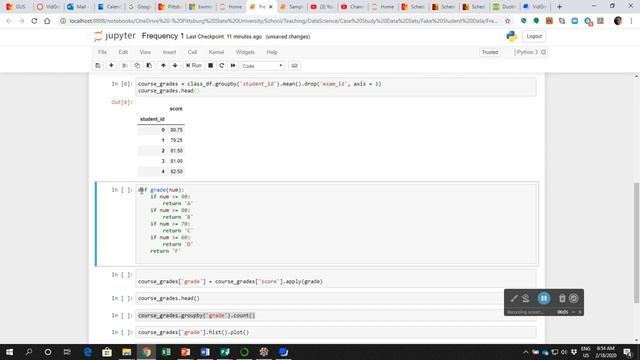
Task: Move selected cell up arrow
Action: click(x=163, y=66)
